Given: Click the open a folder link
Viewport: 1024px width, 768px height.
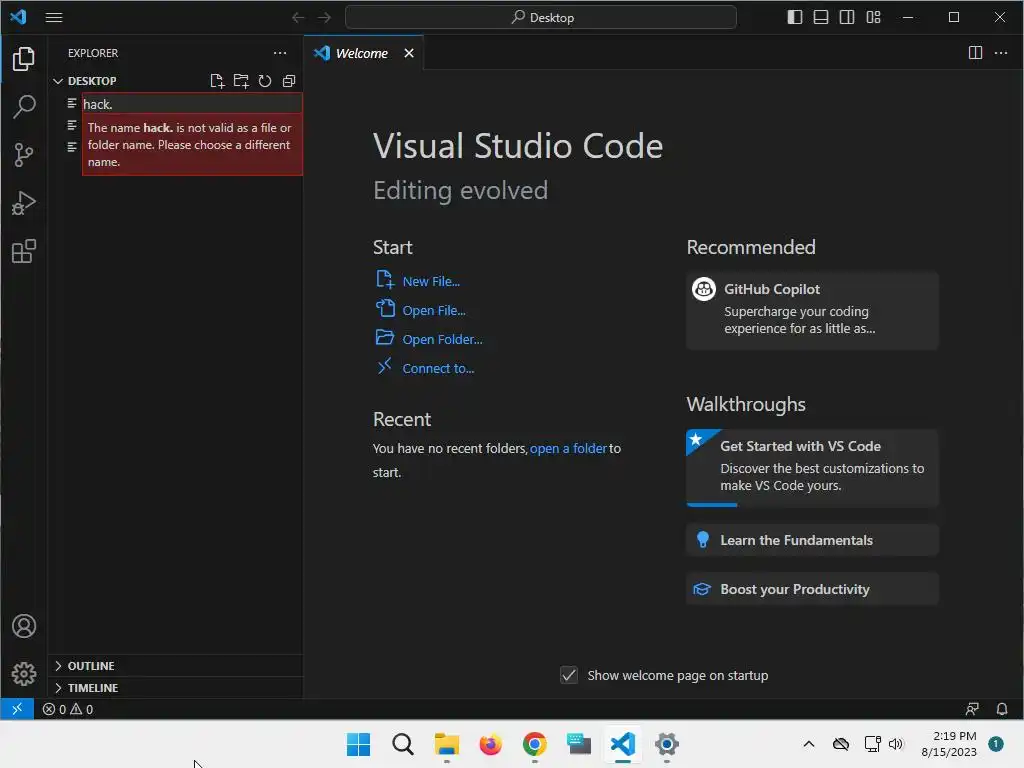Looking at the screenshot, I should 568,449.
